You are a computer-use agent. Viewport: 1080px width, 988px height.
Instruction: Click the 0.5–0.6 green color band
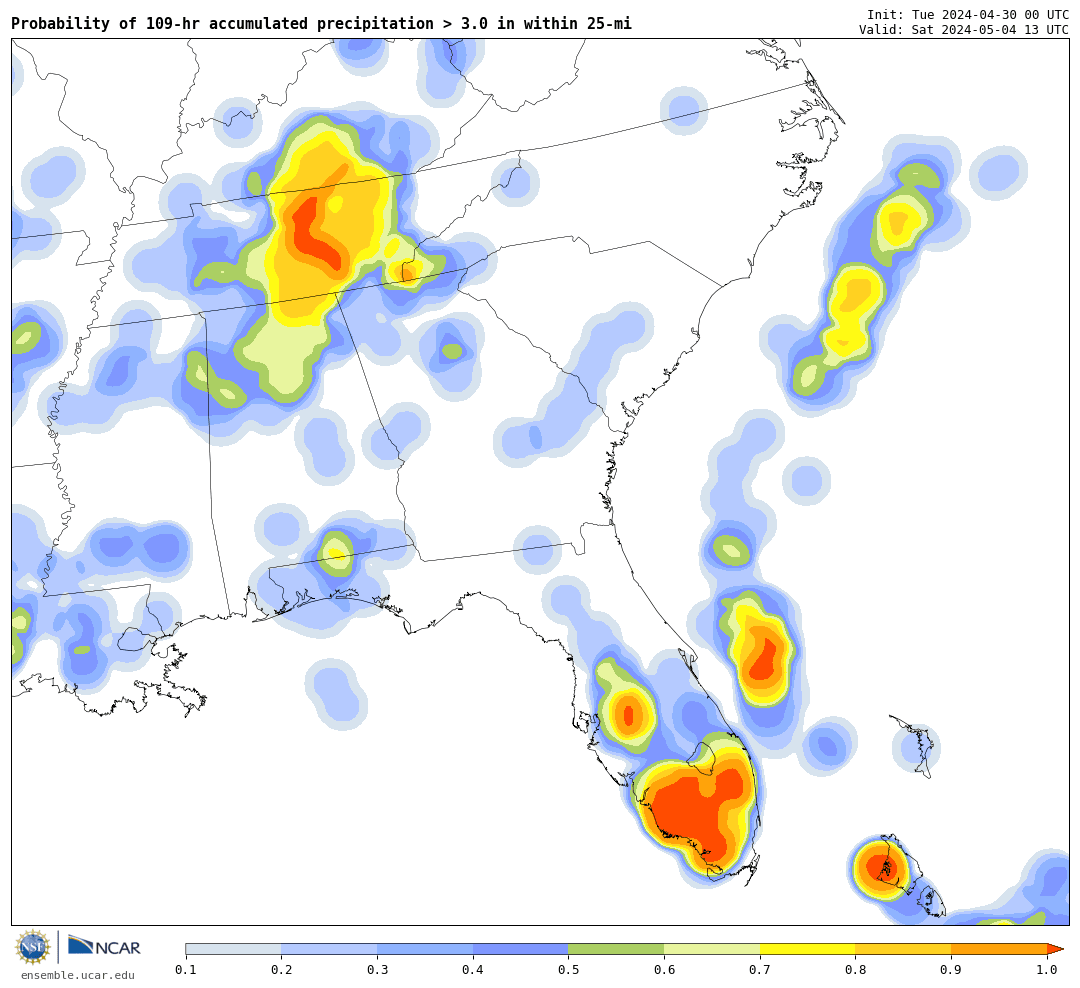click(616, 949)
